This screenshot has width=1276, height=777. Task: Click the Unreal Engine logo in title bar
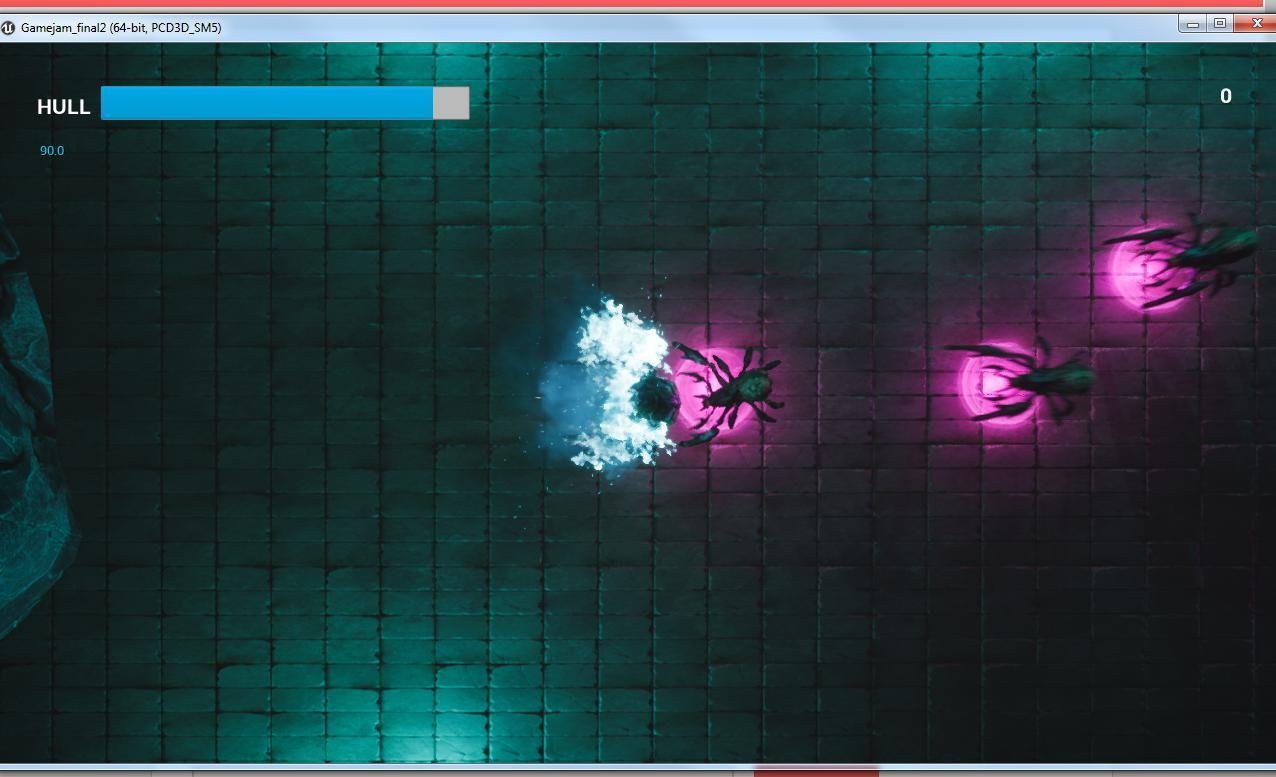[8, 28]
